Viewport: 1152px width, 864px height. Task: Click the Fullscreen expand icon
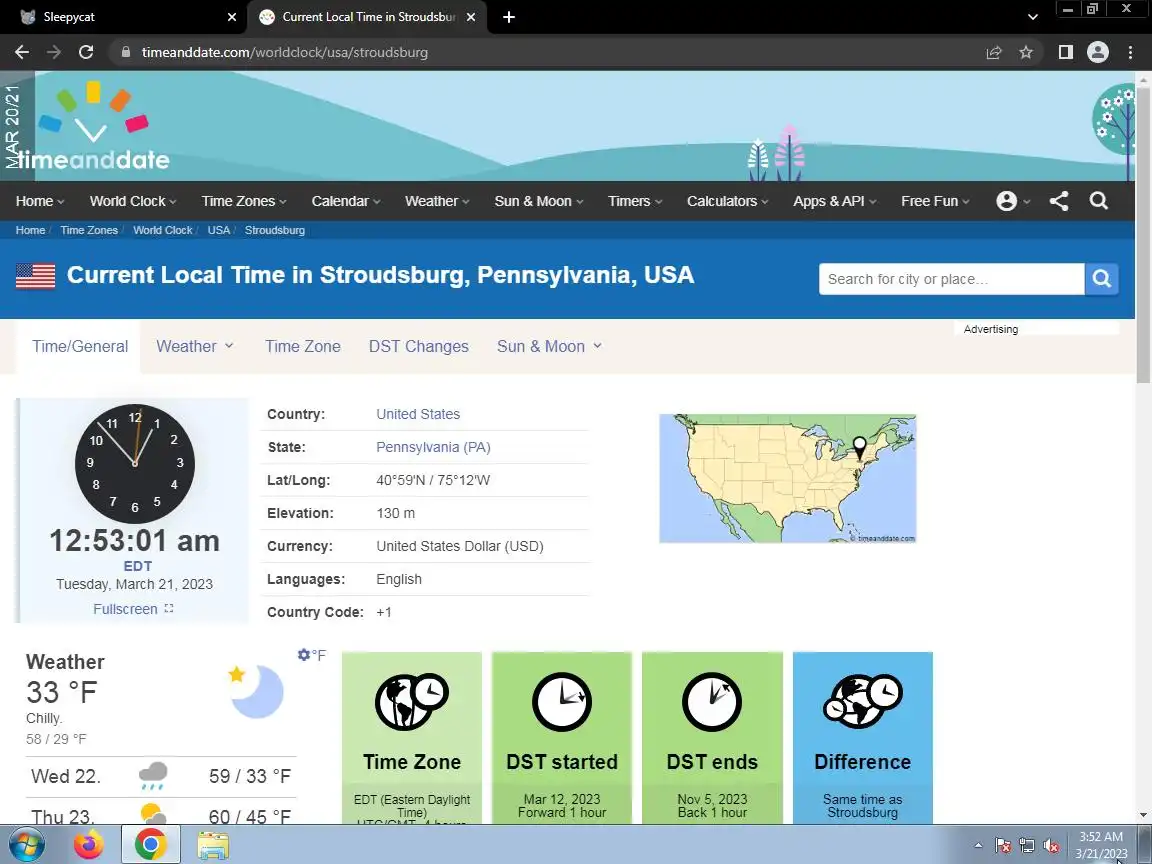point(169,608)
